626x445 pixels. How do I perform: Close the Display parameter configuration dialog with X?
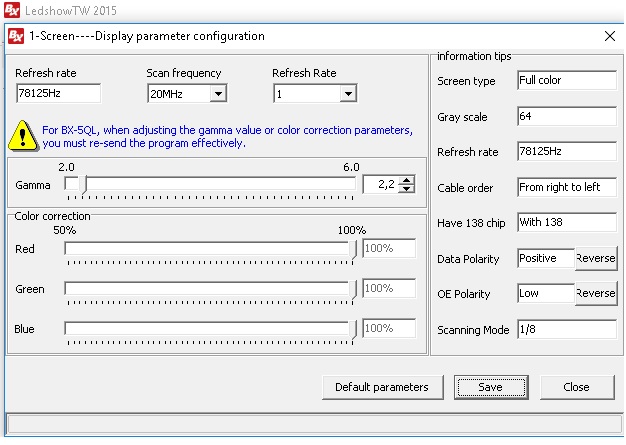[610, 36]
